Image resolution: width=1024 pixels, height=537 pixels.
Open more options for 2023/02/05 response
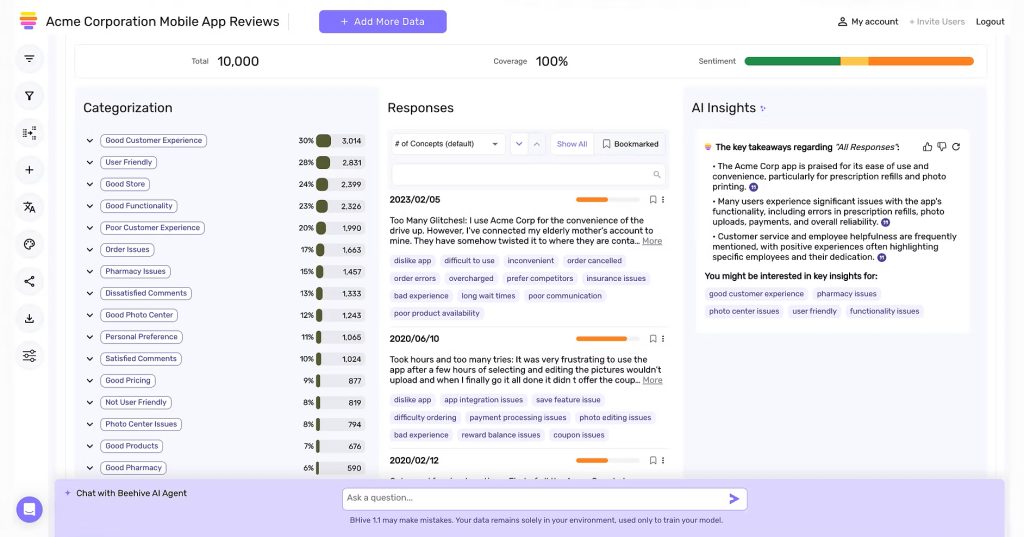(x=663, y=200)
